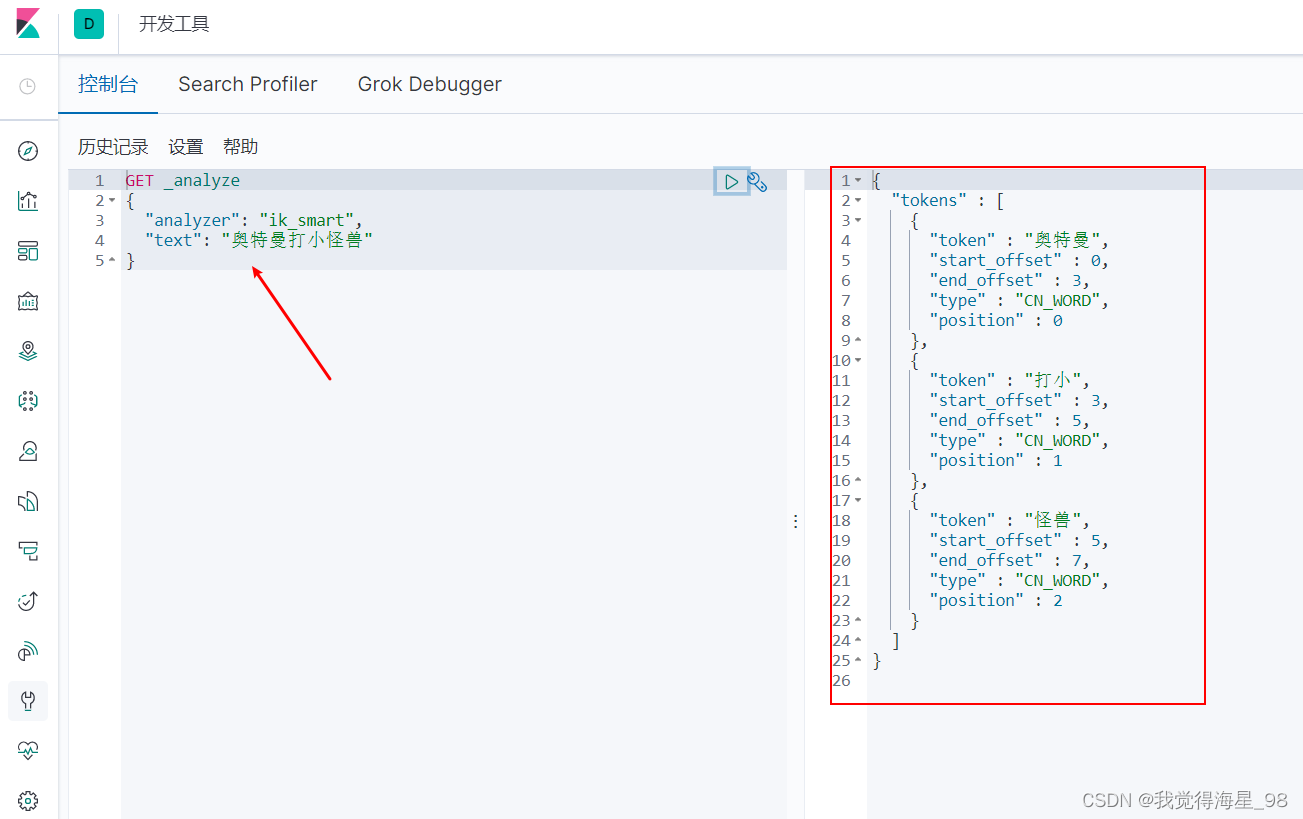Select Dev Tools wrench icon in sidebar
This screenshot has width=1303, height=819.
tap(28, 700)
